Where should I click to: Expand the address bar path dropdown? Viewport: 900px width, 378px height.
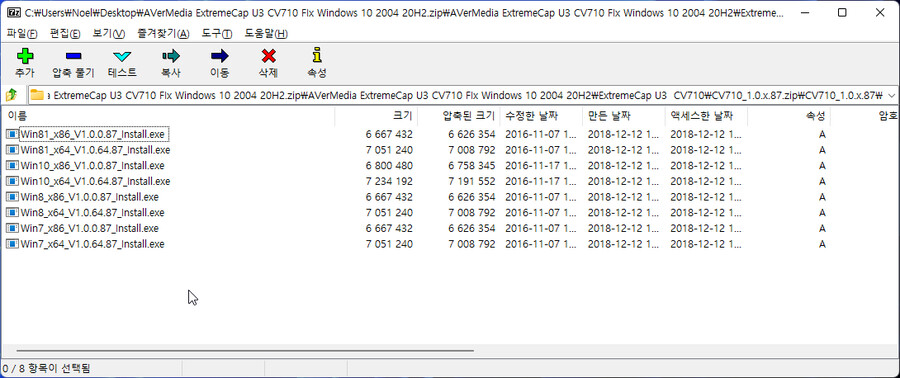(x=891, y=95)
